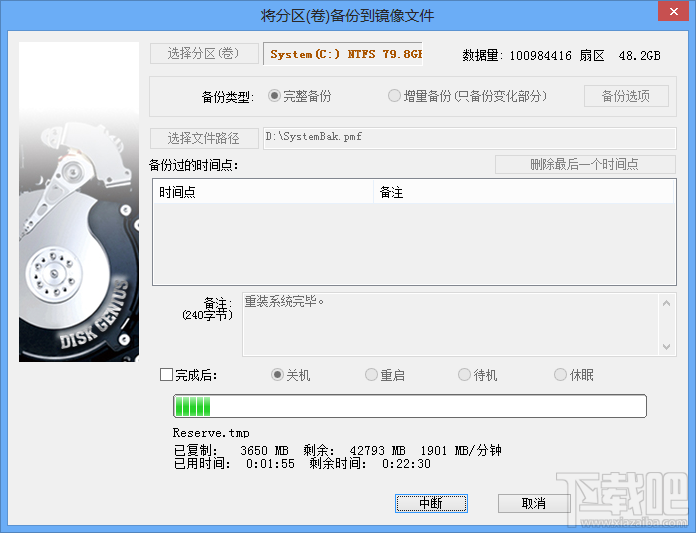Click the 选择分区(卷) button
696x533 pixels.
pos(204,54)
